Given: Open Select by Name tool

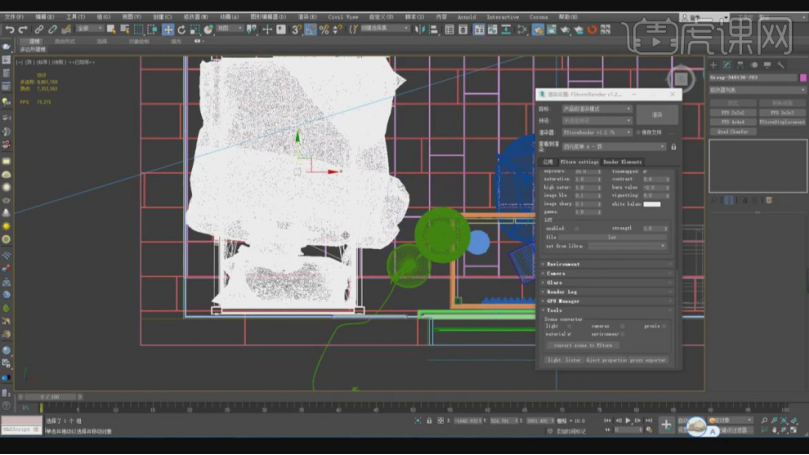Looking at the screenshot, I should click(x=124, y=29).
